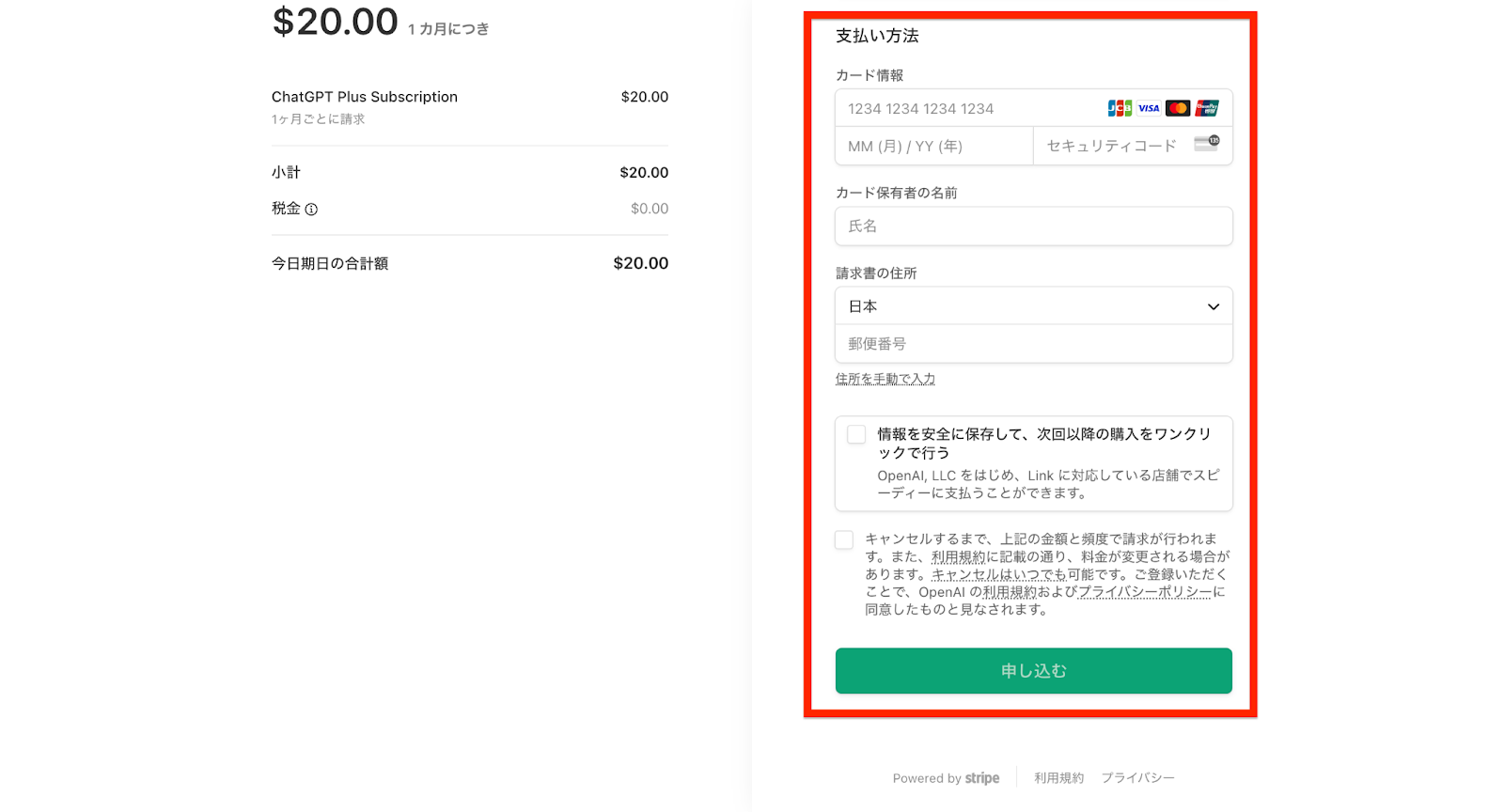
Task: Click the CVC security code card icon
Action: click(1207, 143)
